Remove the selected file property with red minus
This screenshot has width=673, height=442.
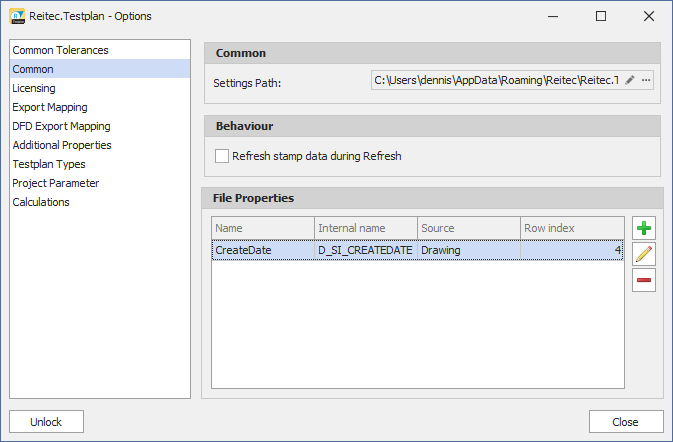(x=644, y=280)
